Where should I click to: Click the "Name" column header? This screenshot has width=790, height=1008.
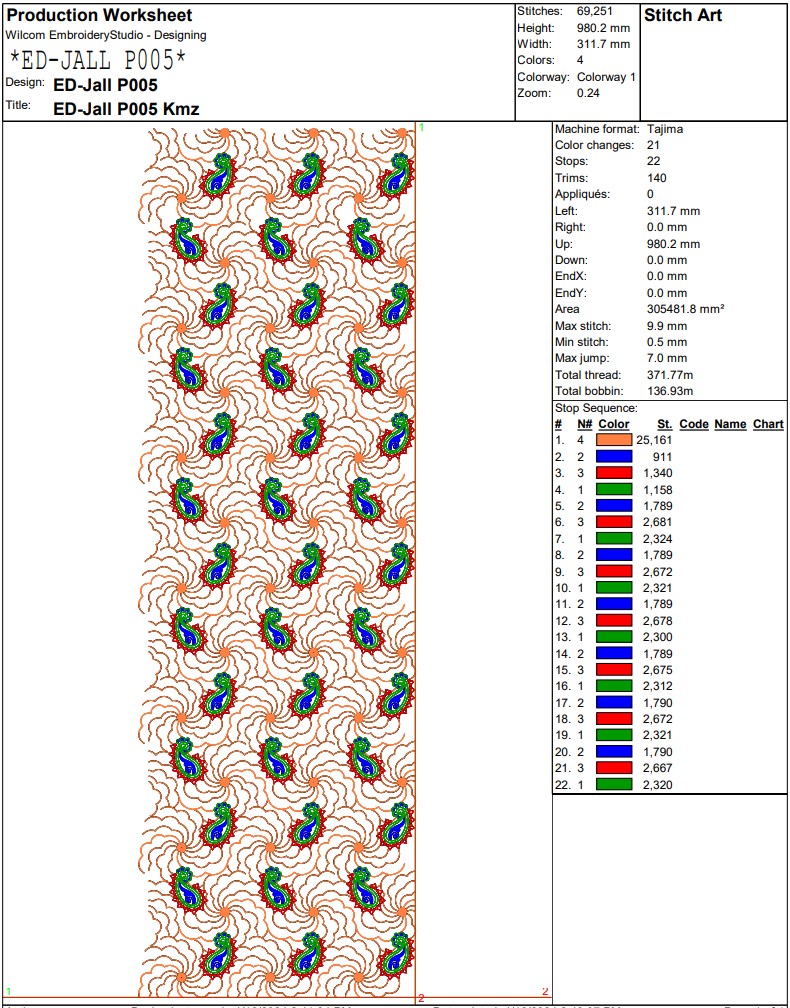tap(730, 424)
